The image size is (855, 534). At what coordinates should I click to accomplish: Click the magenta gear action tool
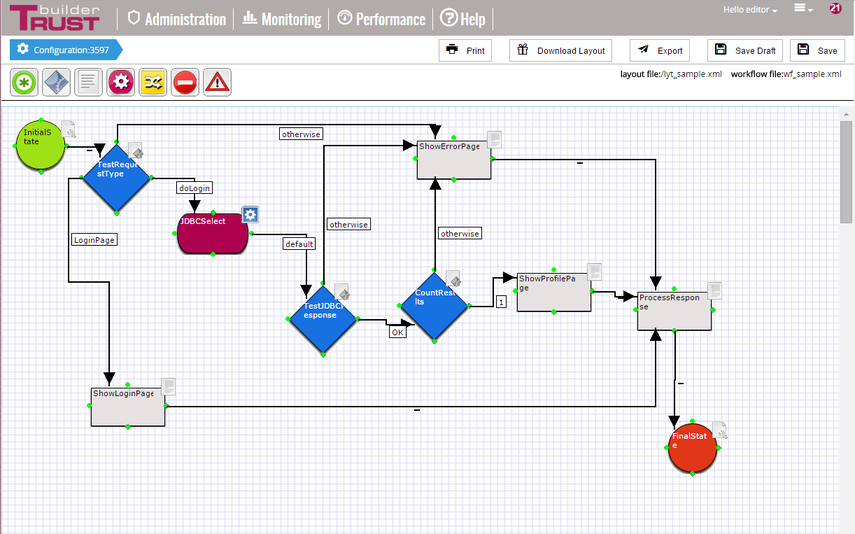(x=121, y=82)
